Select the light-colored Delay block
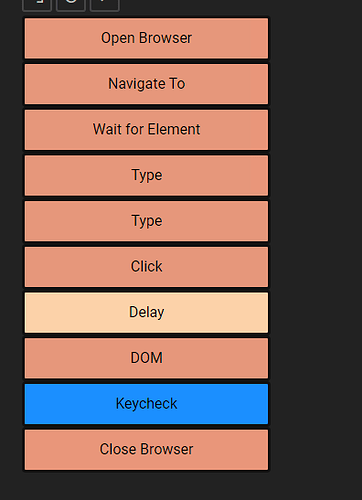The image size is (362, 500). 146,313
